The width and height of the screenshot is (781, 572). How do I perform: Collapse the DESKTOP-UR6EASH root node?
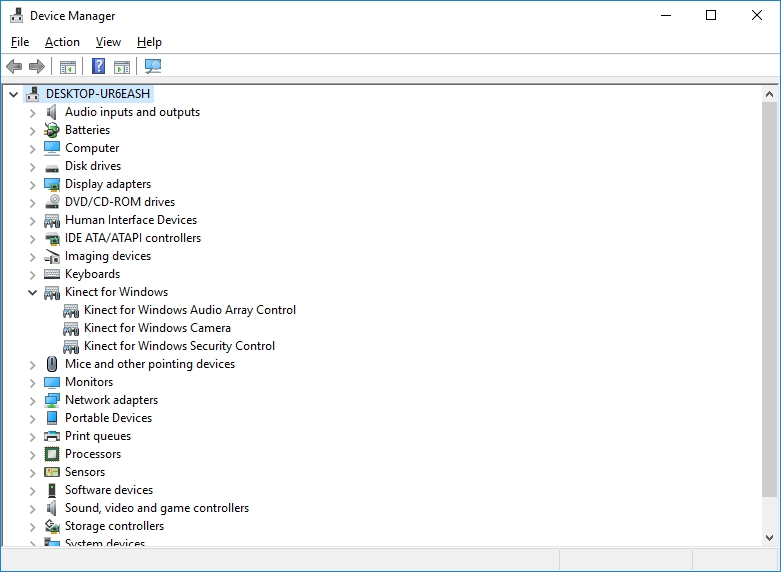point(13,94)
